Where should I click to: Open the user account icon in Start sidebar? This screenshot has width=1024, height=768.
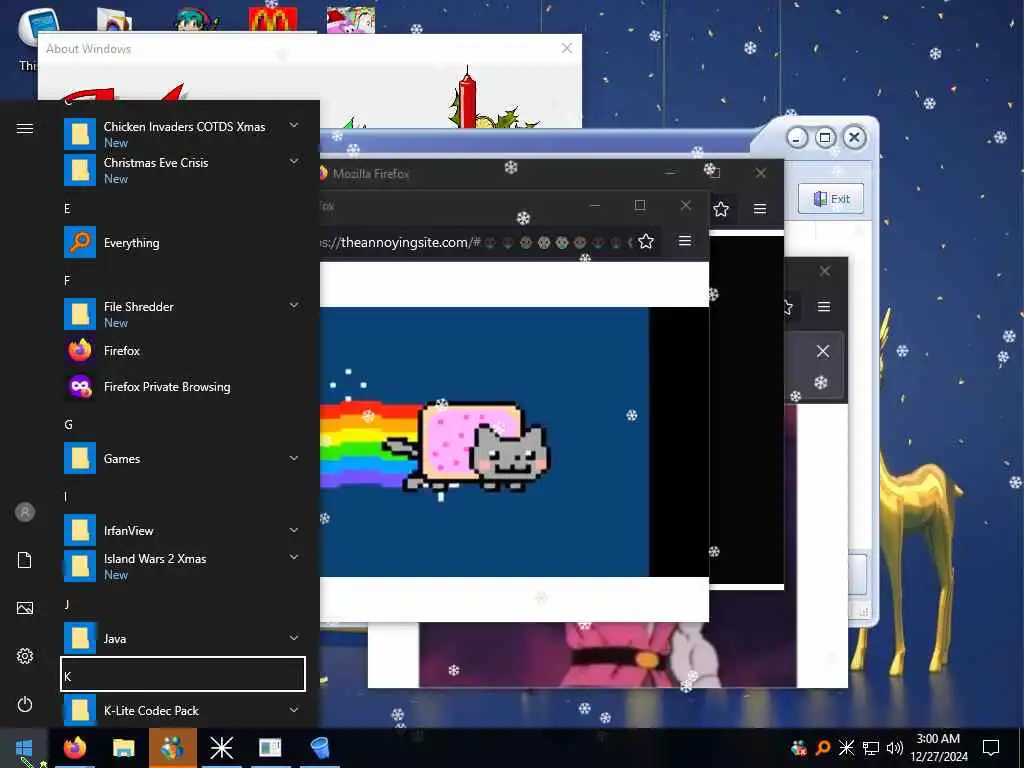click(x=25, y=512)
